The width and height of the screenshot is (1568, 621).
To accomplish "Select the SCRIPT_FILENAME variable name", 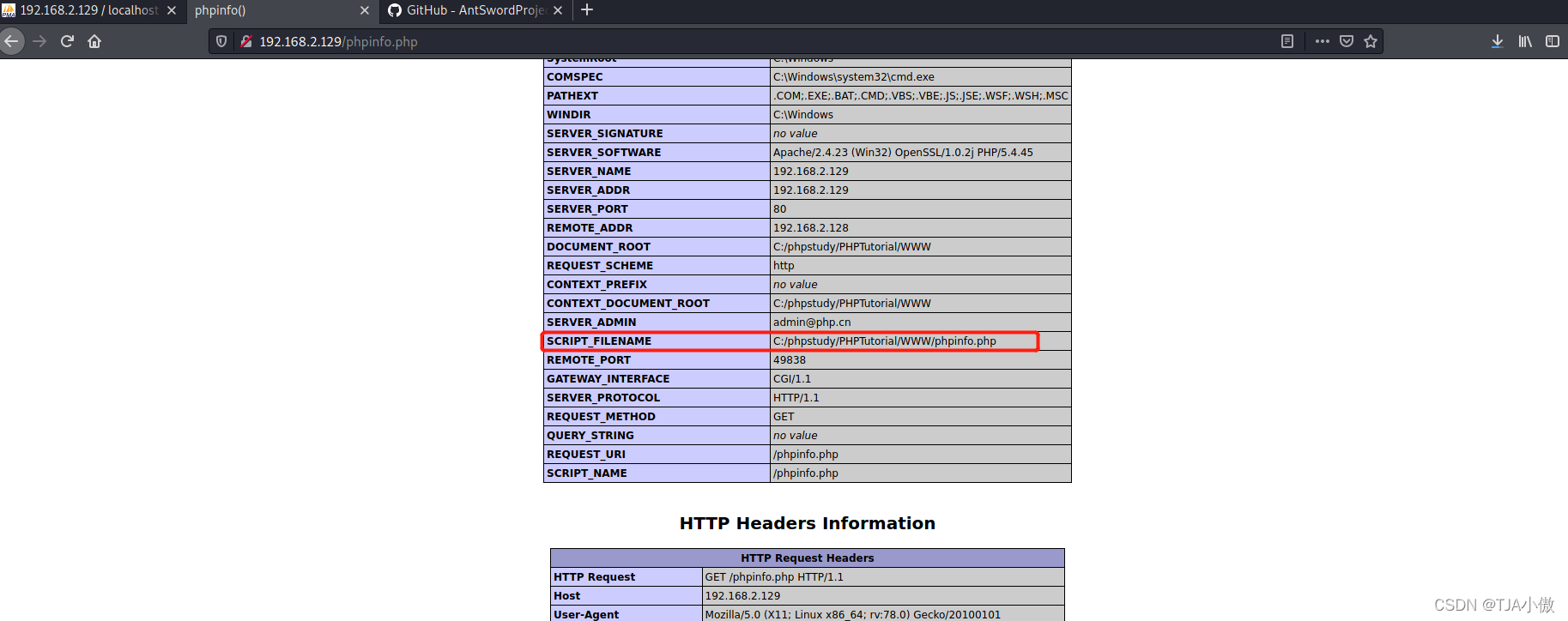I will click(x=599, y=341).
